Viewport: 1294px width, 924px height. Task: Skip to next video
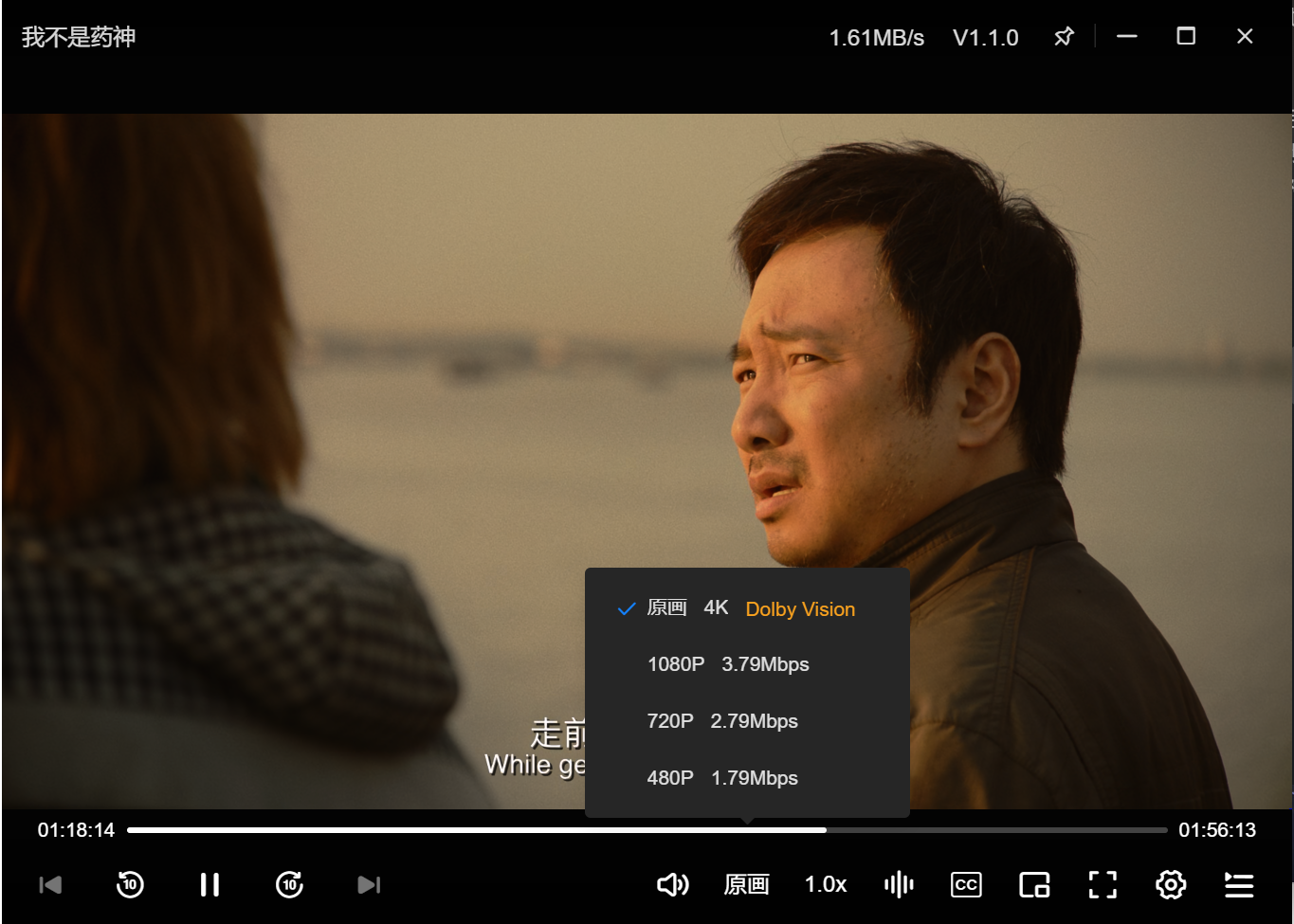pos(369,885)
